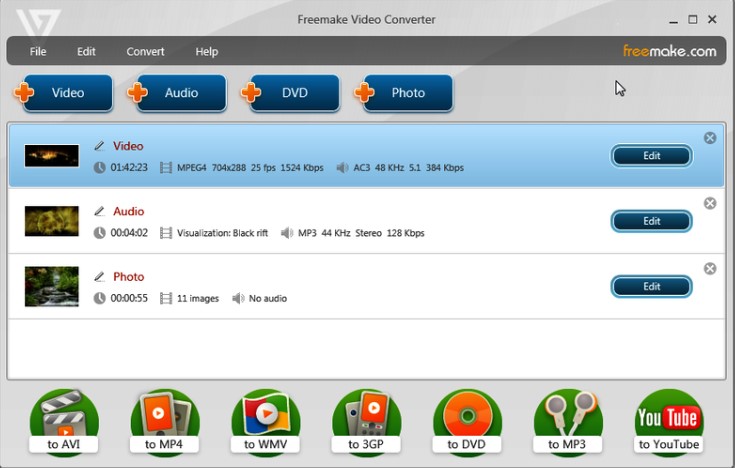This screenshot has width=735, height=468.
Task: Rename Video item via pencil icon
Action: (x=99, y=146)
